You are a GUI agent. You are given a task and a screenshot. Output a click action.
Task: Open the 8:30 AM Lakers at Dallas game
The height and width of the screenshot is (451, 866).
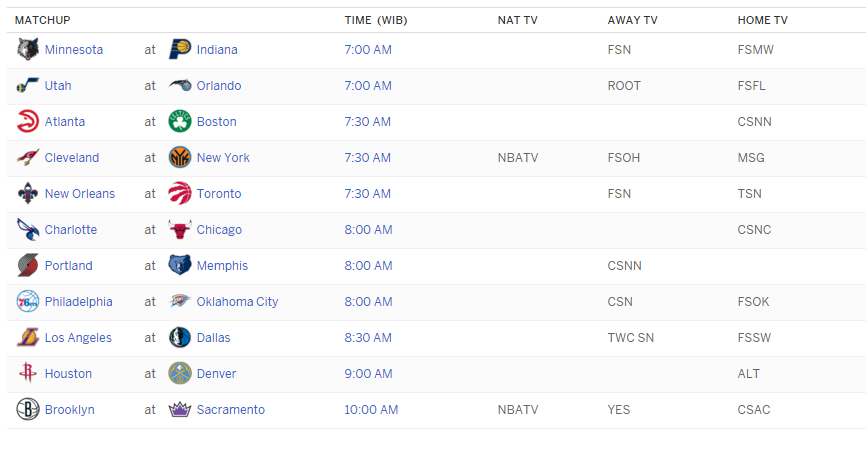[367, 338]
